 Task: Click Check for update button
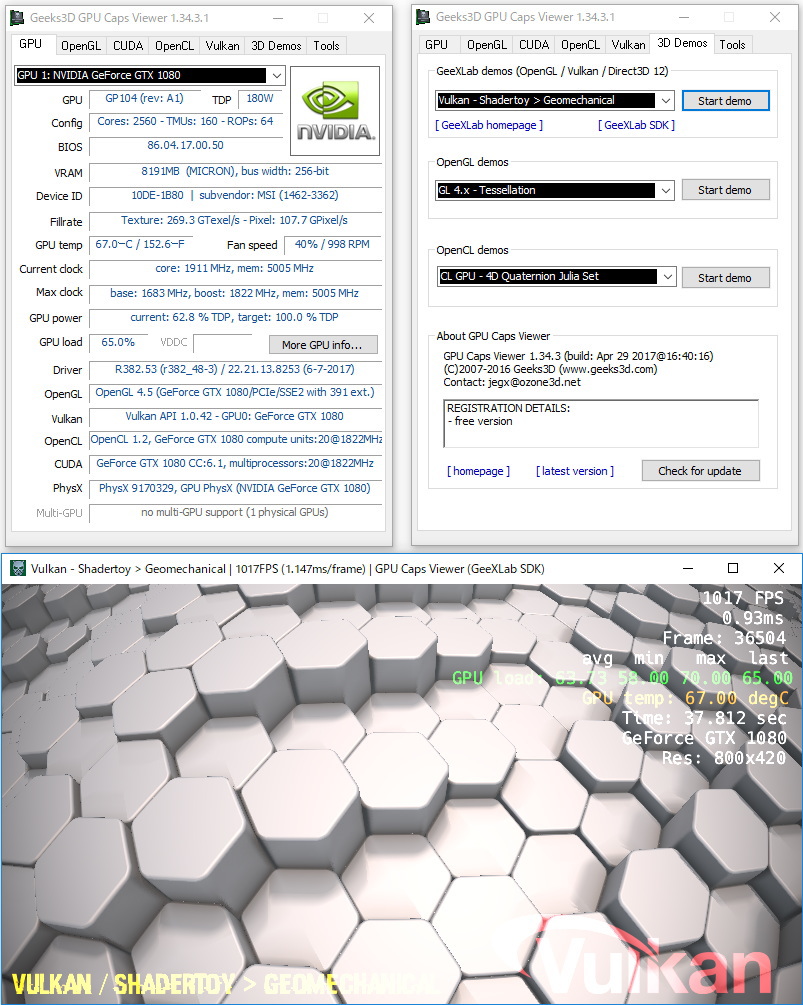(700, 470)
